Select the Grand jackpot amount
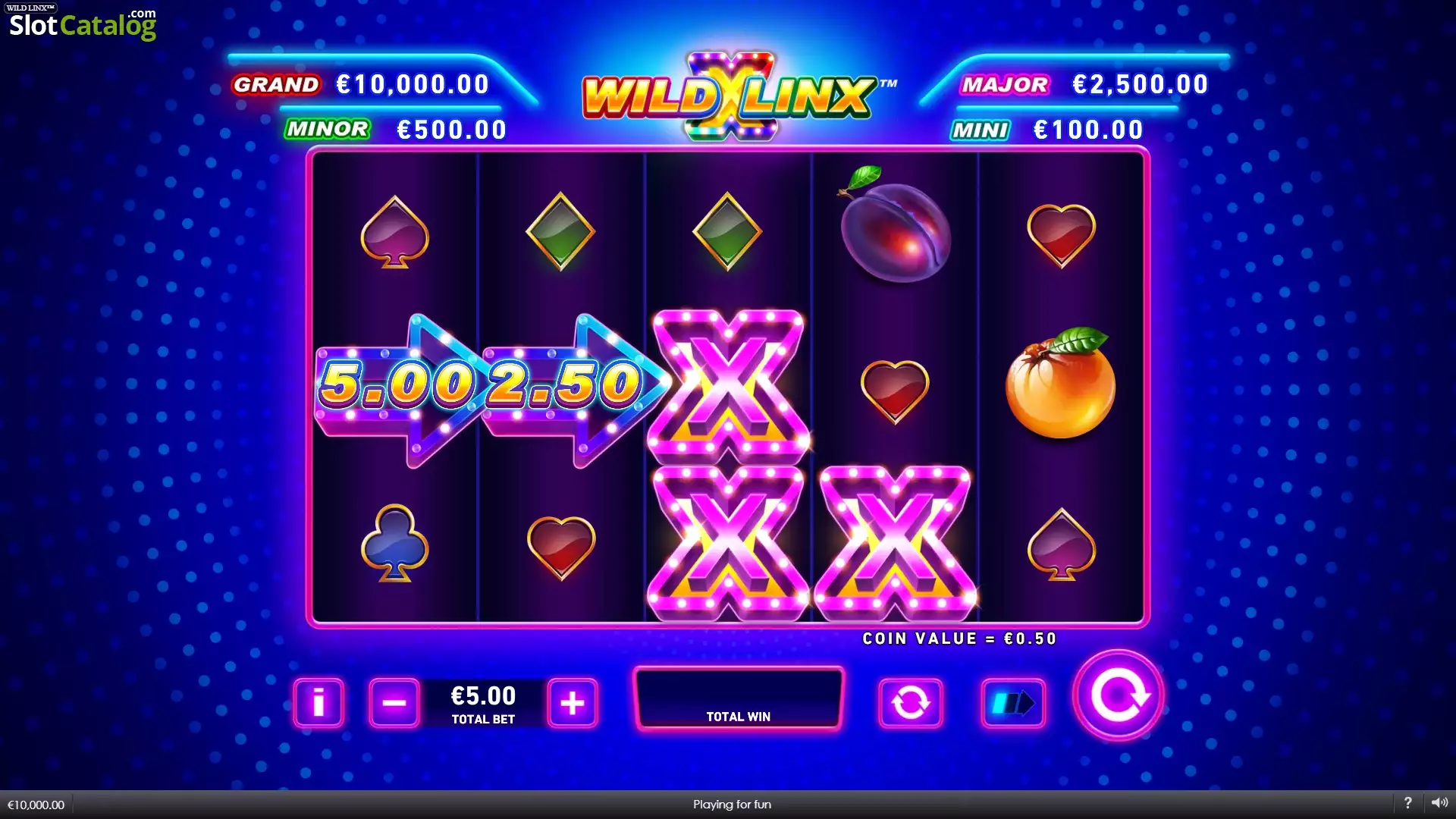The image size is (1456, 819). 413,84
